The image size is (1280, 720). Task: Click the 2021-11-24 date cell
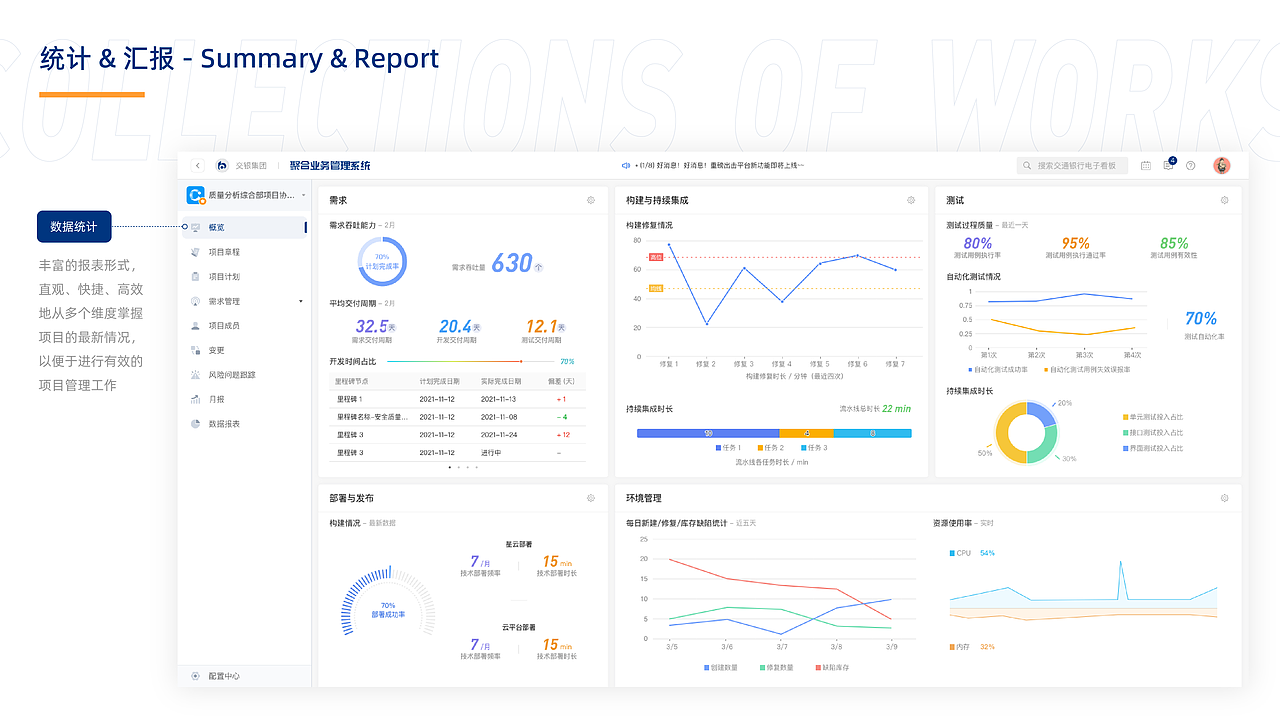pos(498,435)
